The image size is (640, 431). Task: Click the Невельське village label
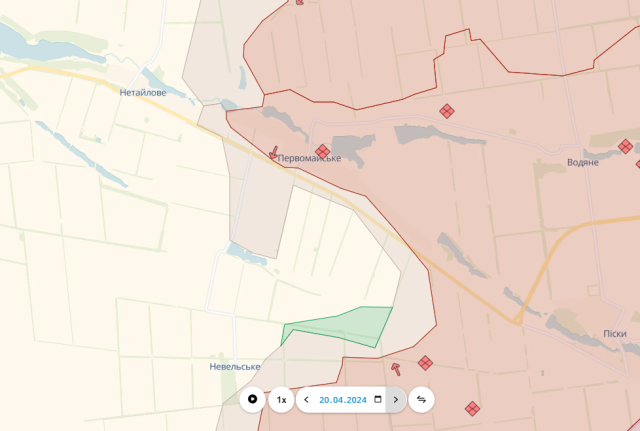pyautogui.click(x=235, y=367)
